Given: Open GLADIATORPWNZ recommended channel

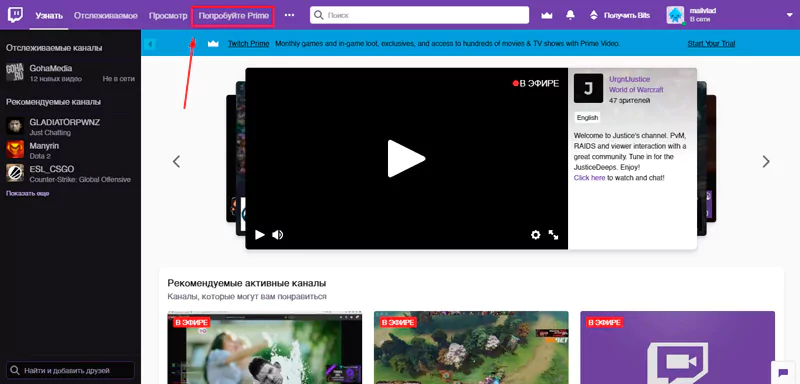Looking at the screenshot, I should (x=70, y=126).
